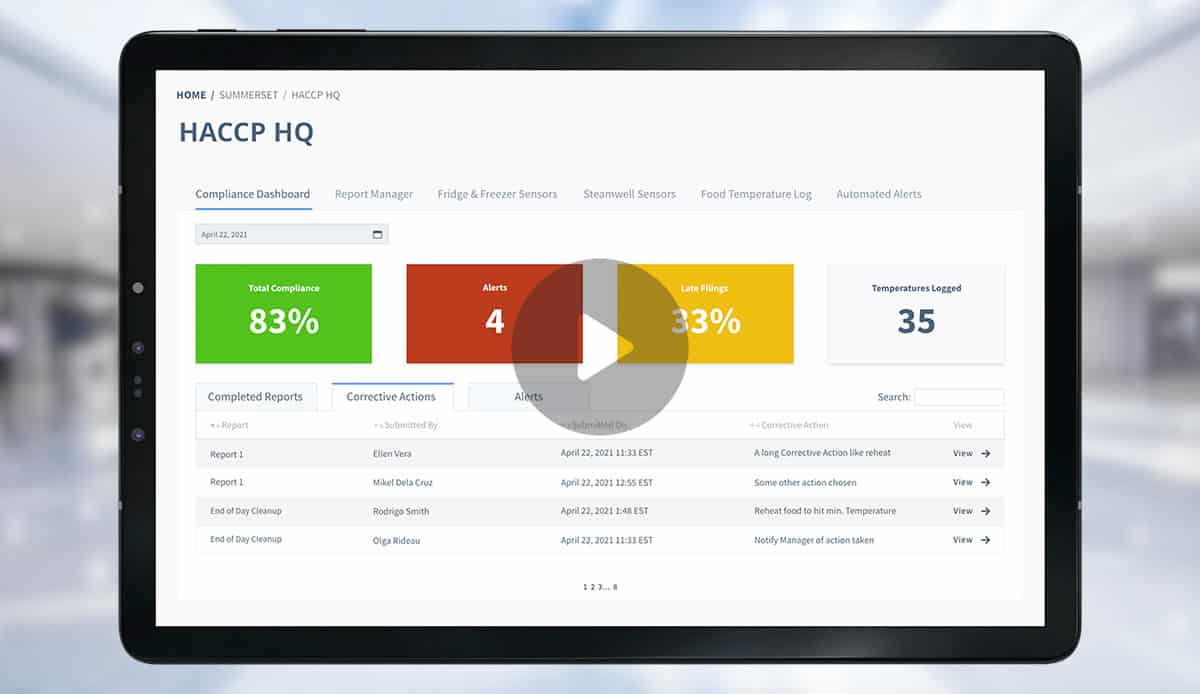This screenshot has width=1200, height=694.
Task: Open the Fridge & Freezer Sensors tab
Action: [497, 193]
